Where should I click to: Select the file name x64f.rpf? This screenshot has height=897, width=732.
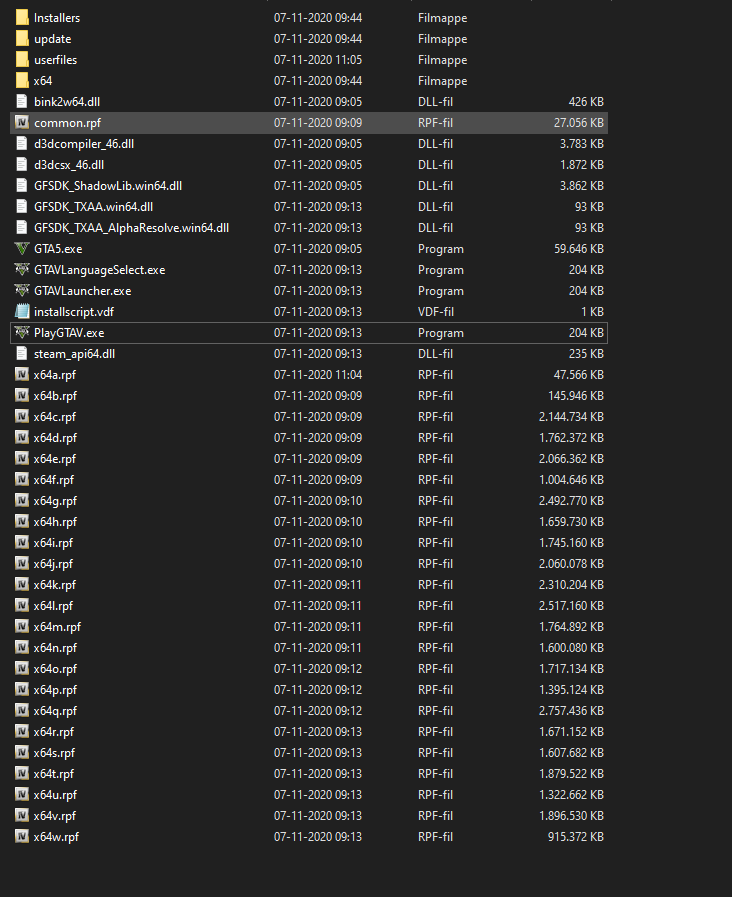click(x=54, y=479)
